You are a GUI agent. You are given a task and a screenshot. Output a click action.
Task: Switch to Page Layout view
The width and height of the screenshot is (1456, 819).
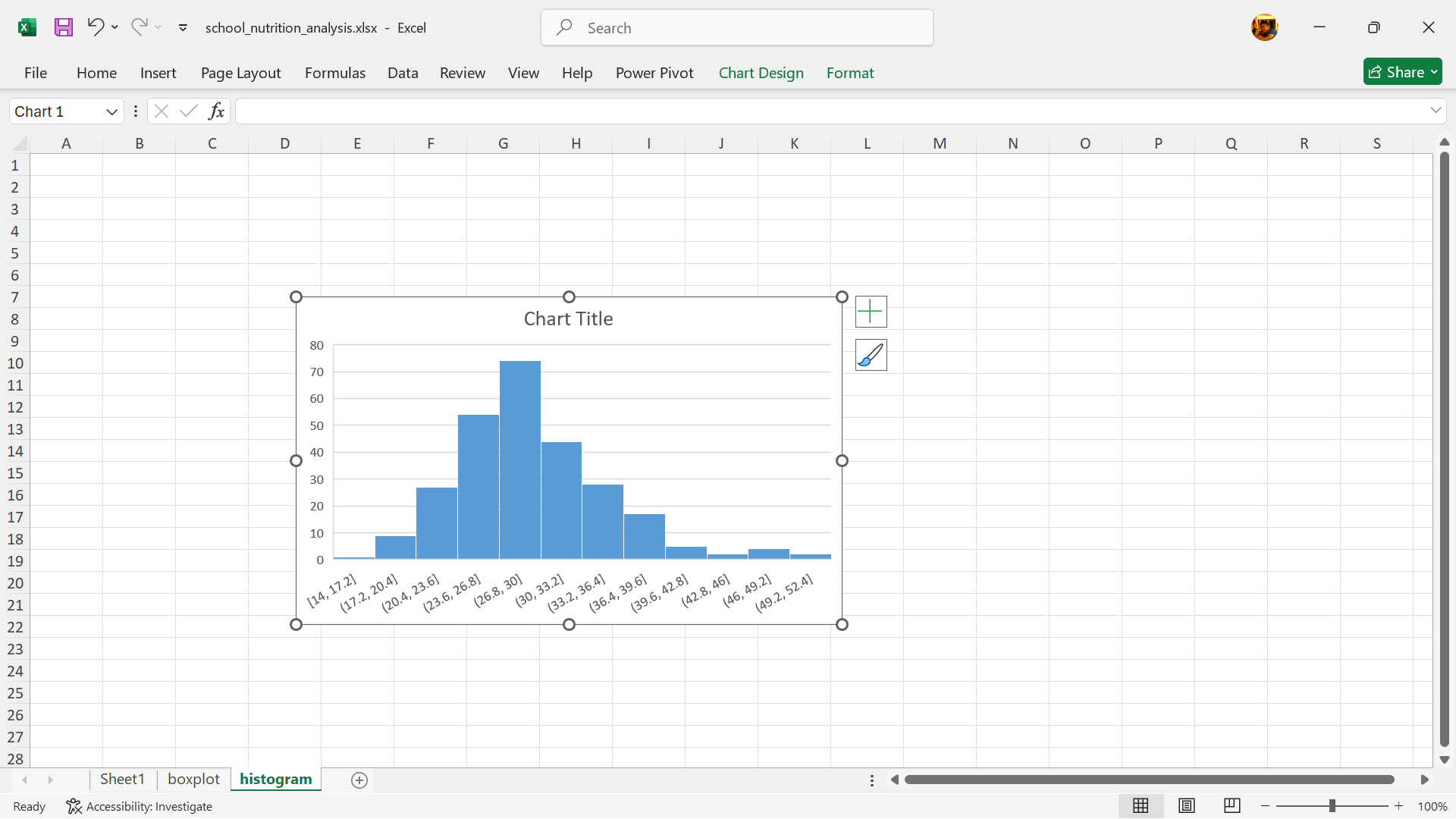[1187, 806]
